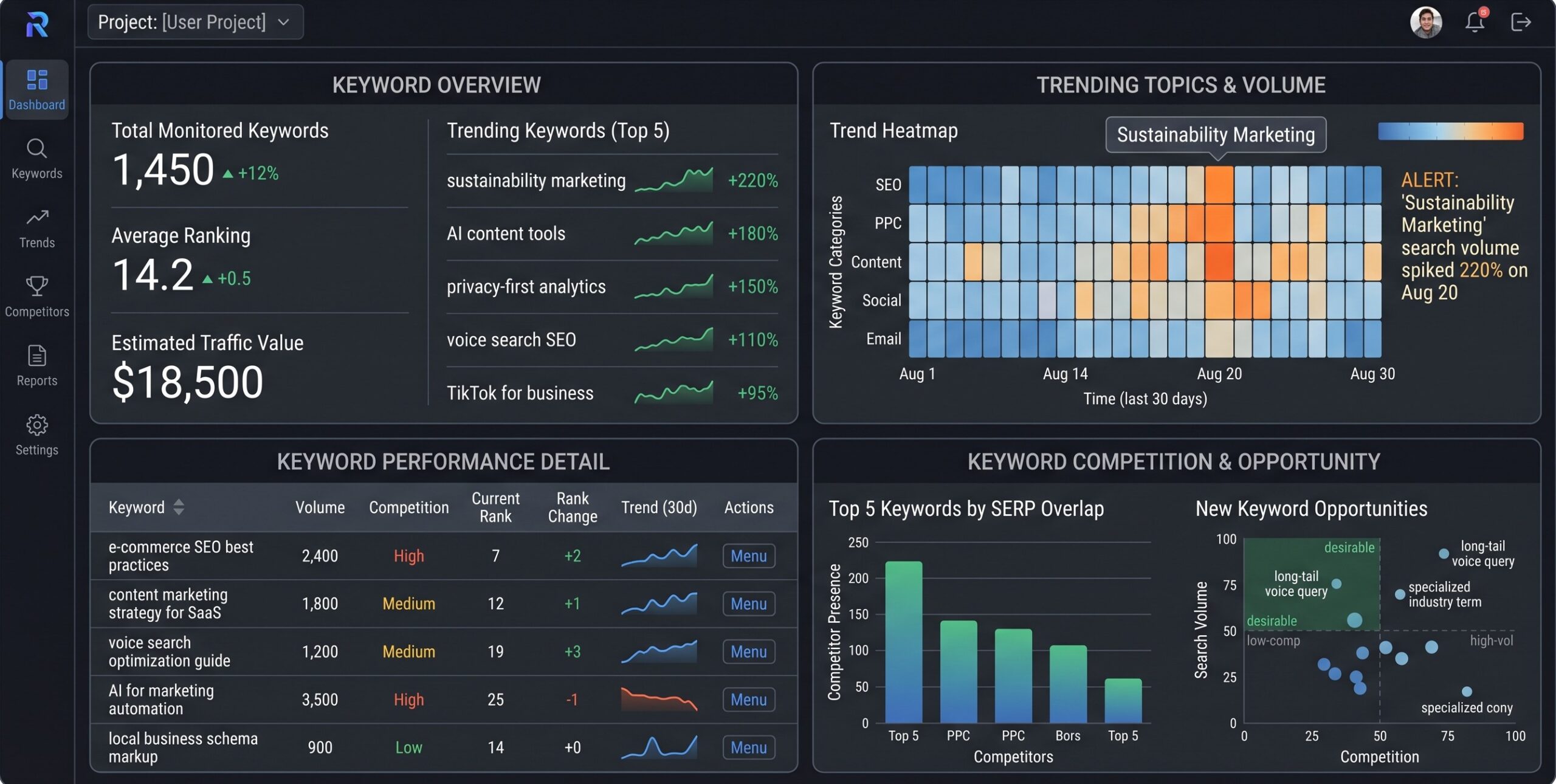Open the notifications bell
Viewport: 1556px width, 784px height.
[1475, 22]
